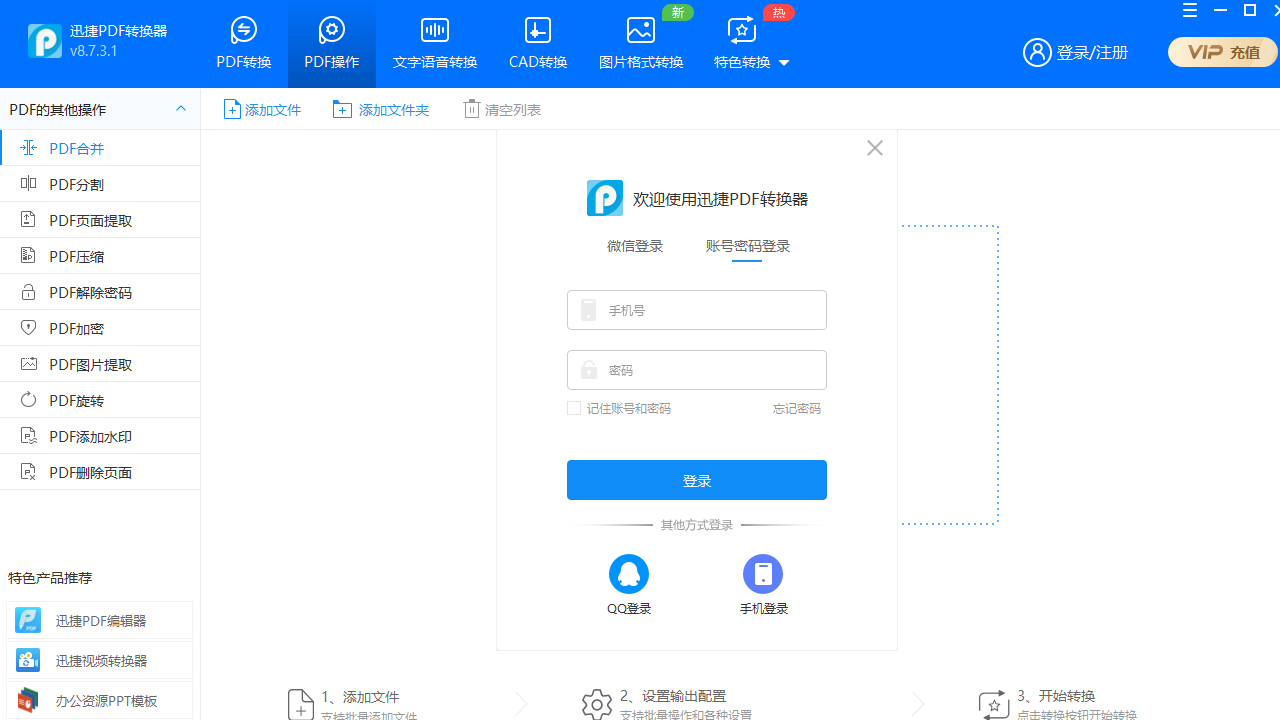Choose PDF压缩 operation
The image size is (1280, 720).
(100, 256)
